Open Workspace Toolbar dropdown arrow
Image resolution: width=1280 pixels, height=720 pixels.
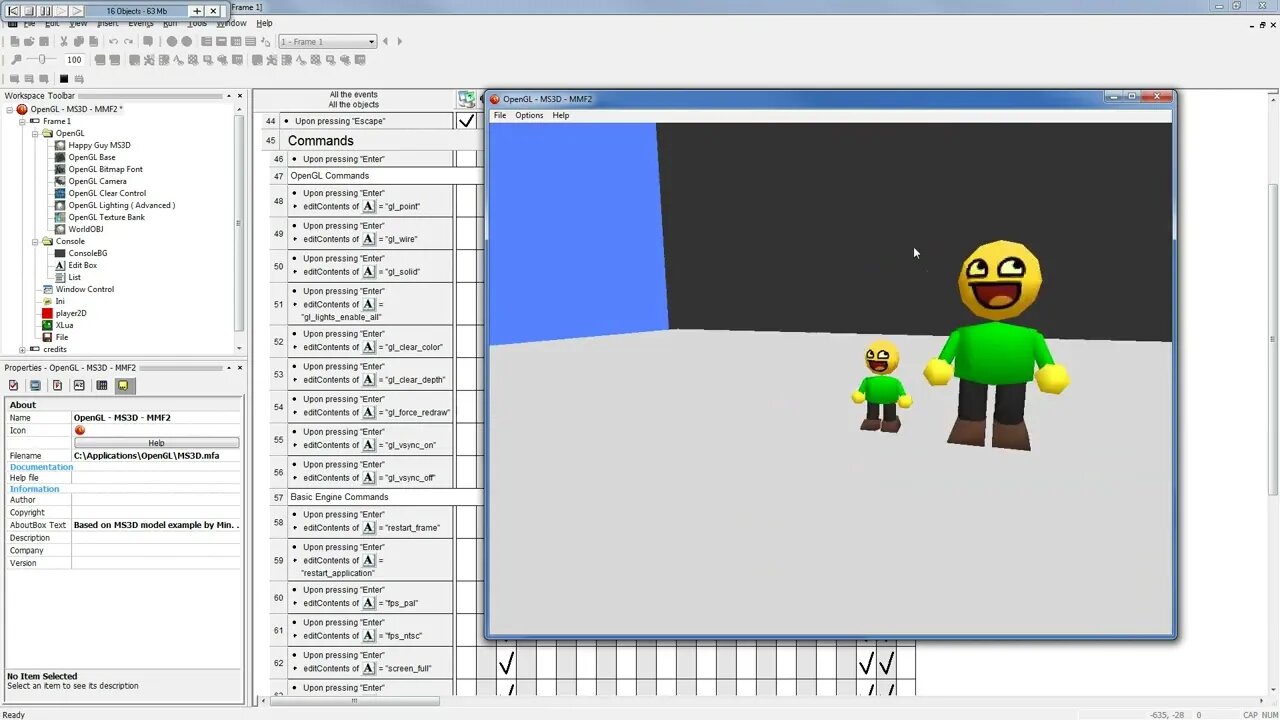[229, 96]
